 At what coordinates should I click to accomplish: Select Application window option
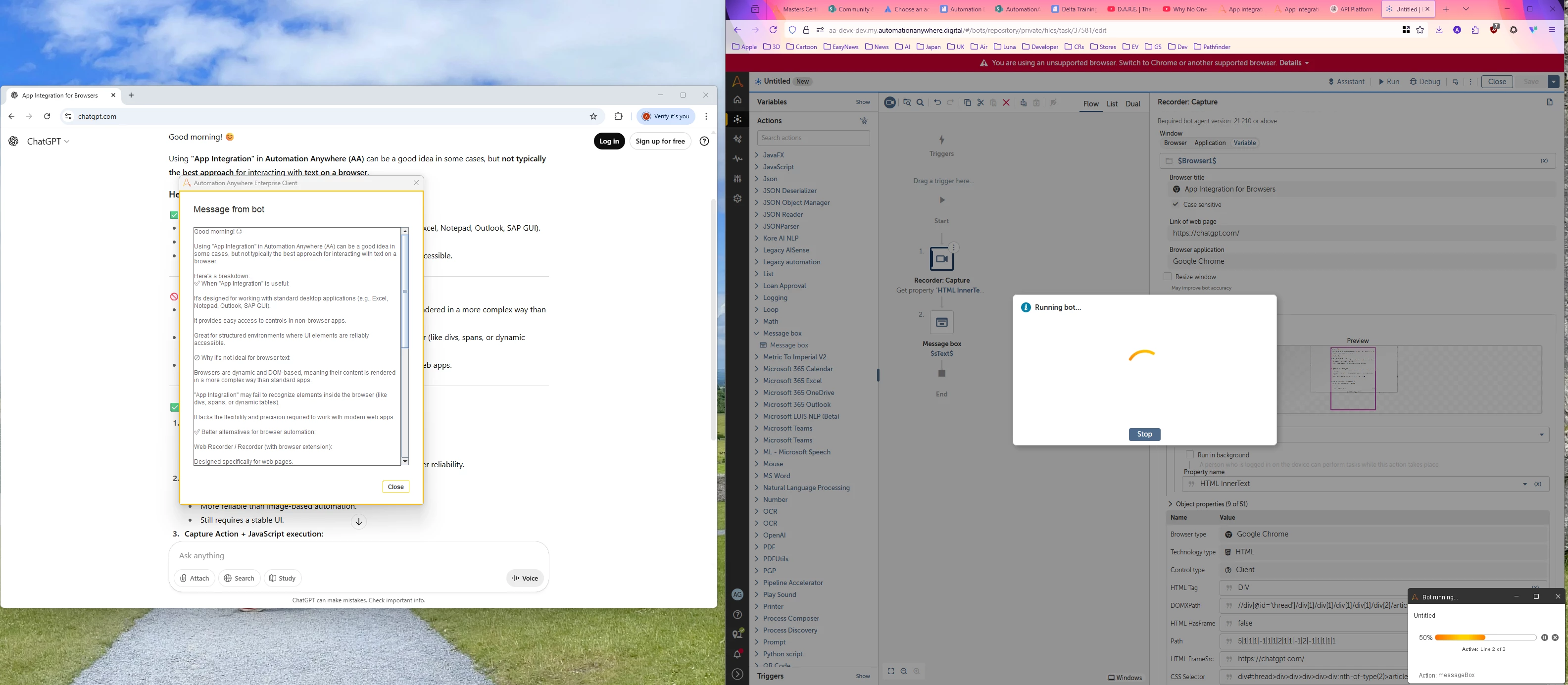(x=1210, y=143)
